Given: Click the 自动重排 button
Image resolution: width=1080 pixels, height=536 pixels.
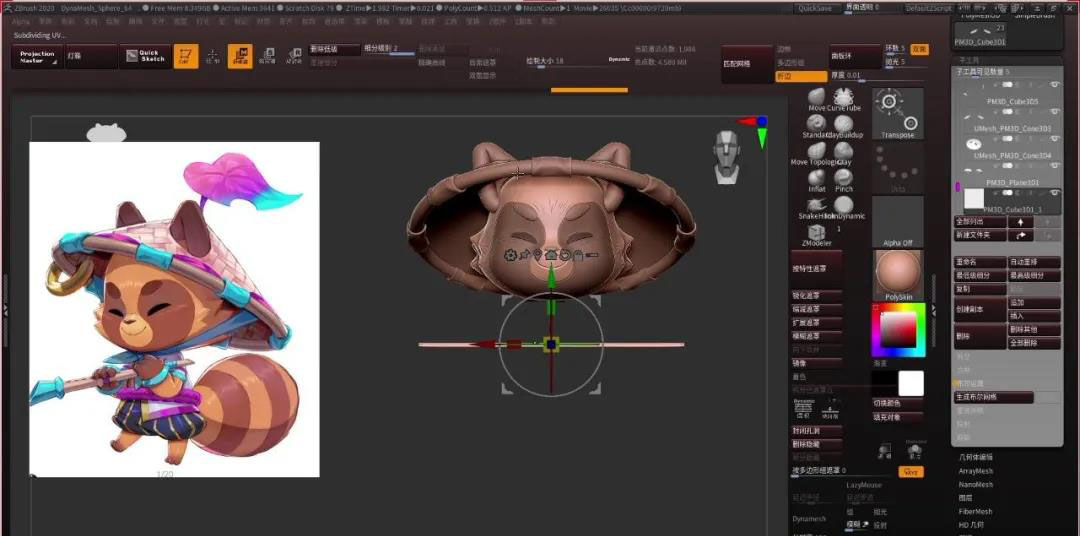Looking at the screenshot, I should pos(1035,262).
